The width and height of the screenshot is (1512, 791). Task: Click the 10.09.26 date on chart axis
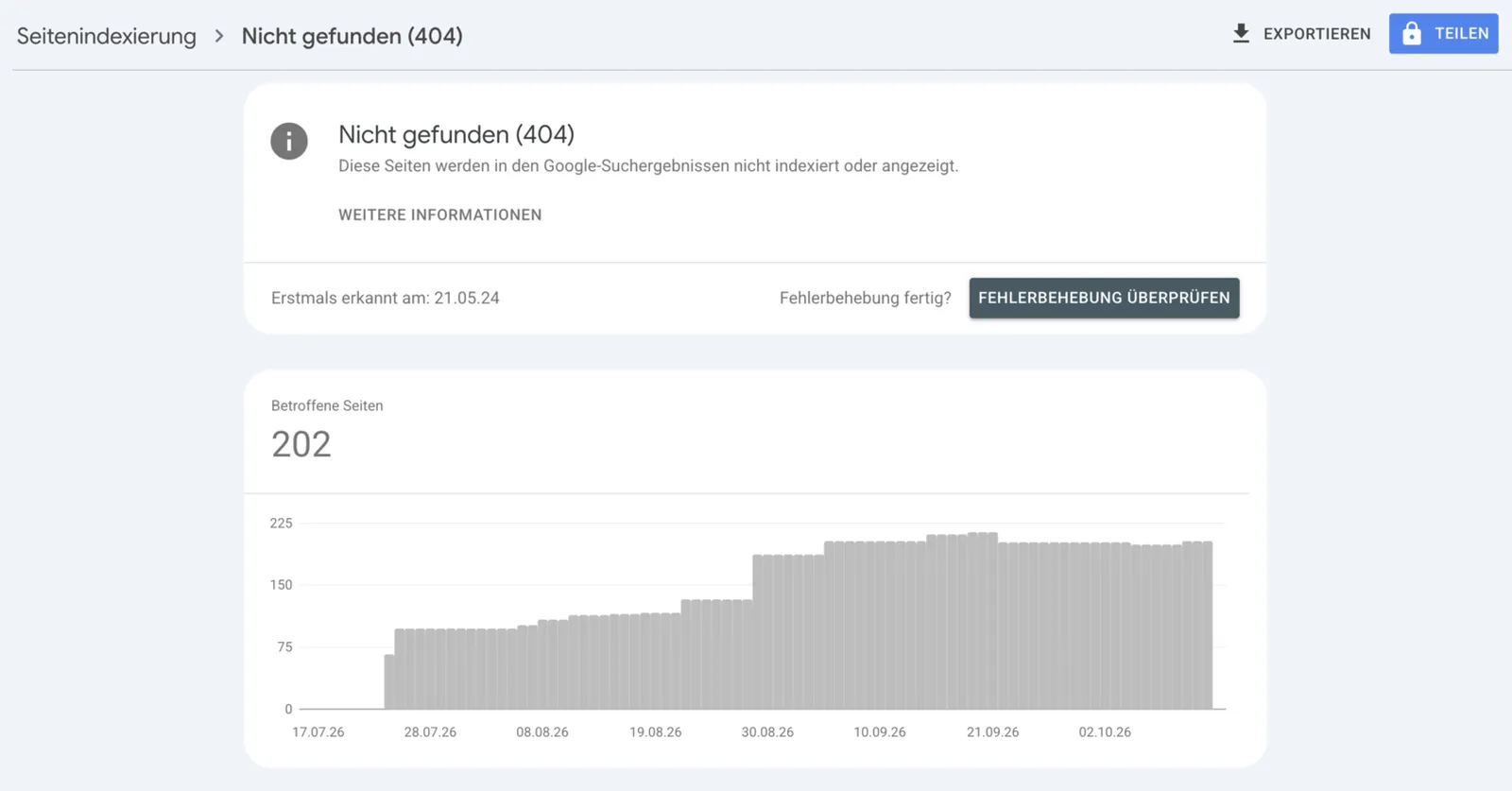click(880, 732)
